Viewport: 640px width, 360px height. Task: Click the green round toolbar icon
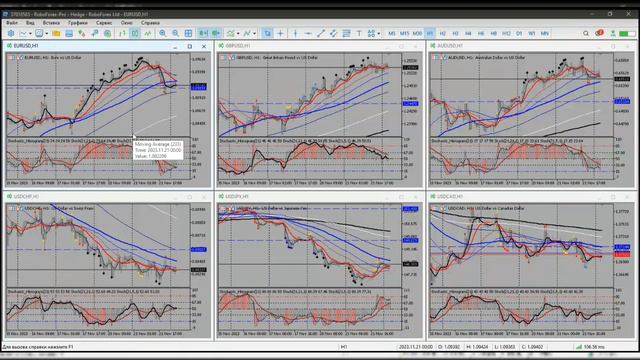coord(107,33)
